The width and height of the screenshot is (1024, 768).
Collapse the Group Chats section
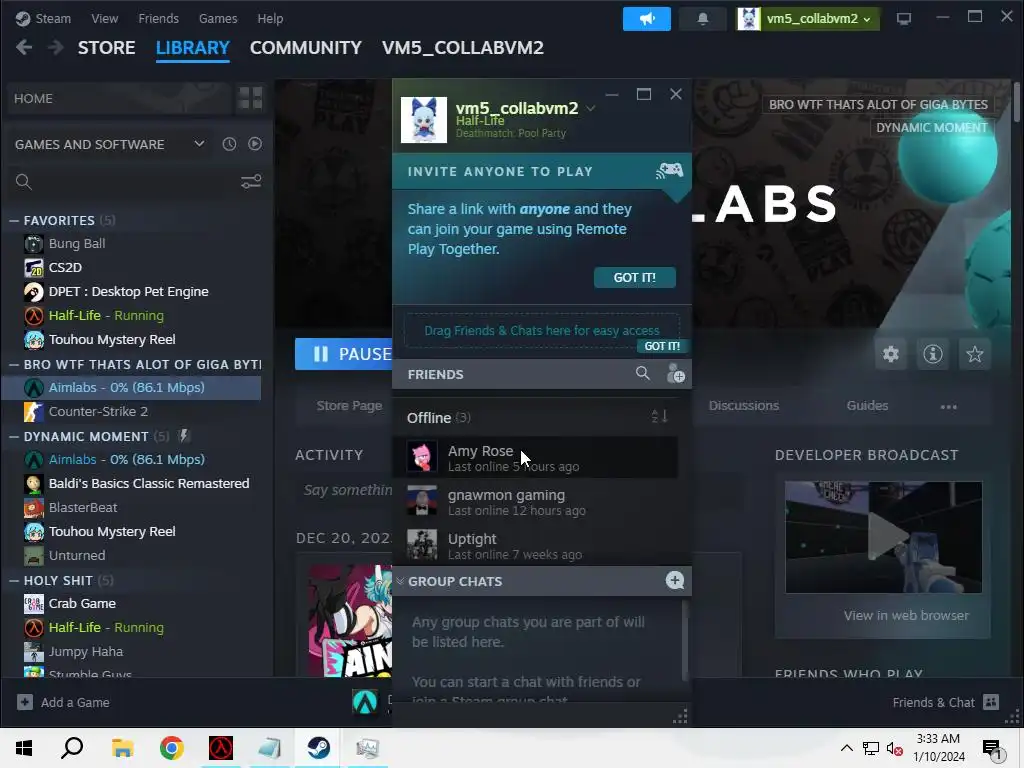(400, 581)
